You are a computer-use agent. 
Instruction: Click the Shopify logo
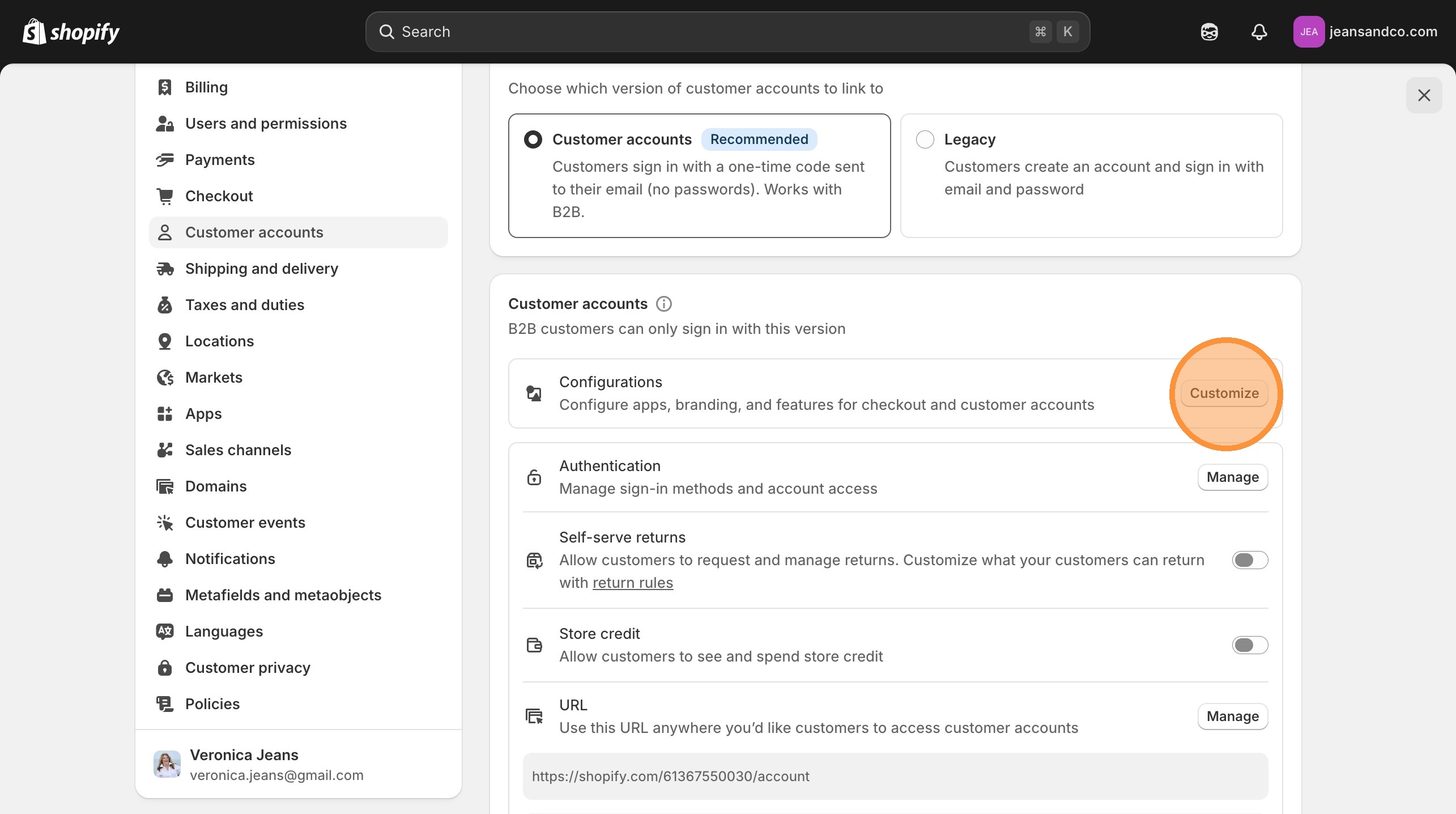coord(71,32)
